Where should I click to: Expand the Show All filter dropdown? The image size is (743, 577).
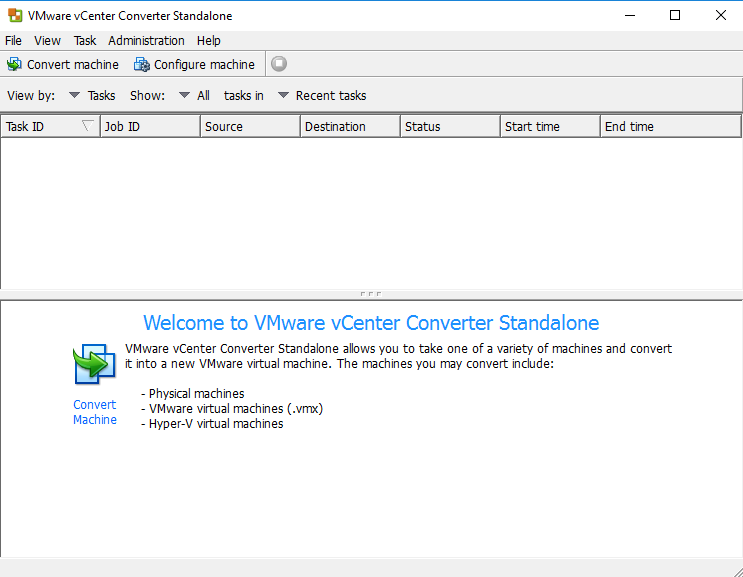(184, 95)
